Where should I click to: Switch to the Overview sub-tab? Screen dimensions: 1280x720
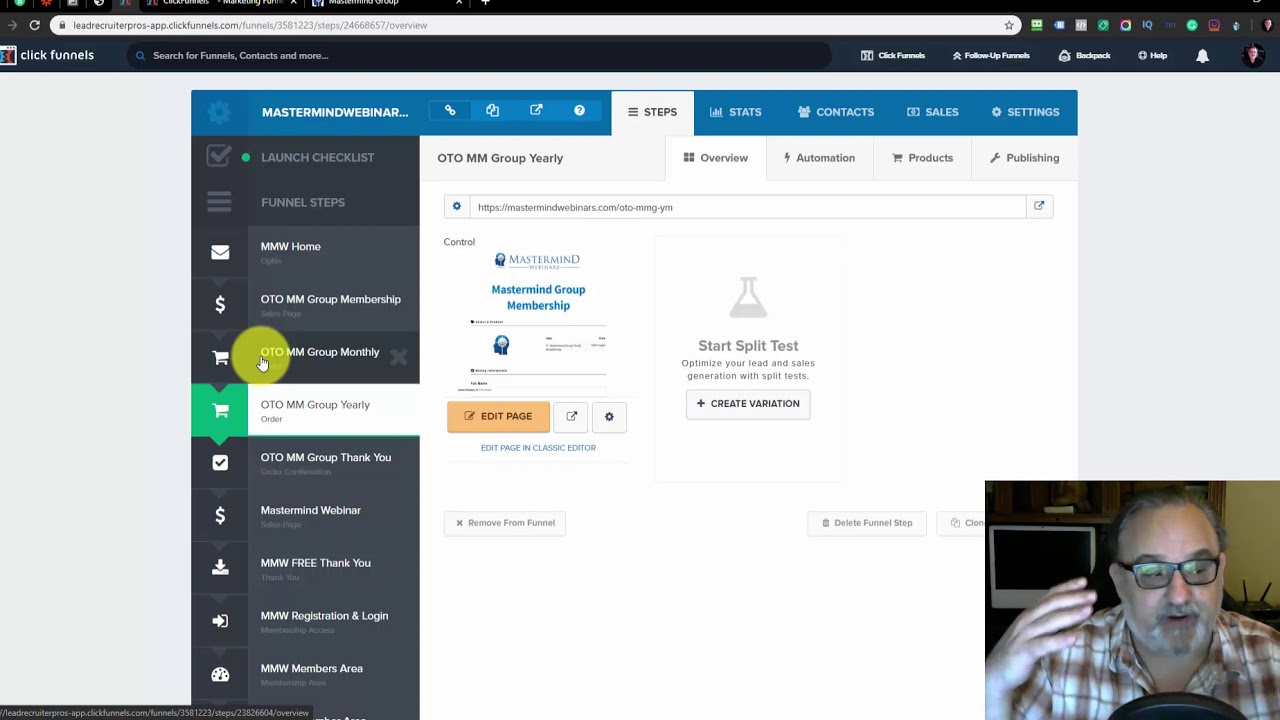point(715,158)
